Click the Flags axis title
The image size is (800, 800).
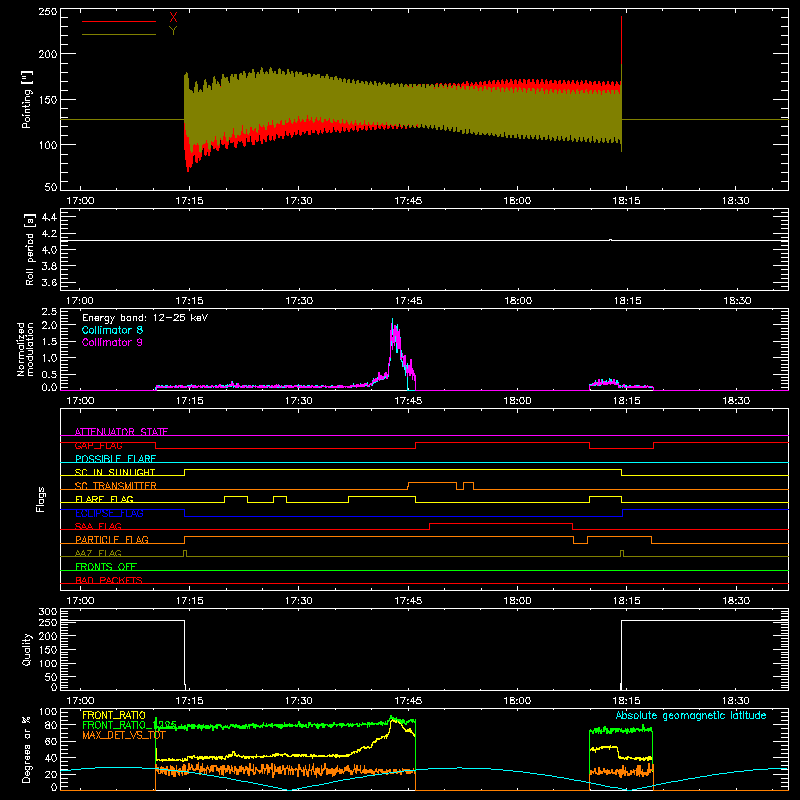click(41, 499)
